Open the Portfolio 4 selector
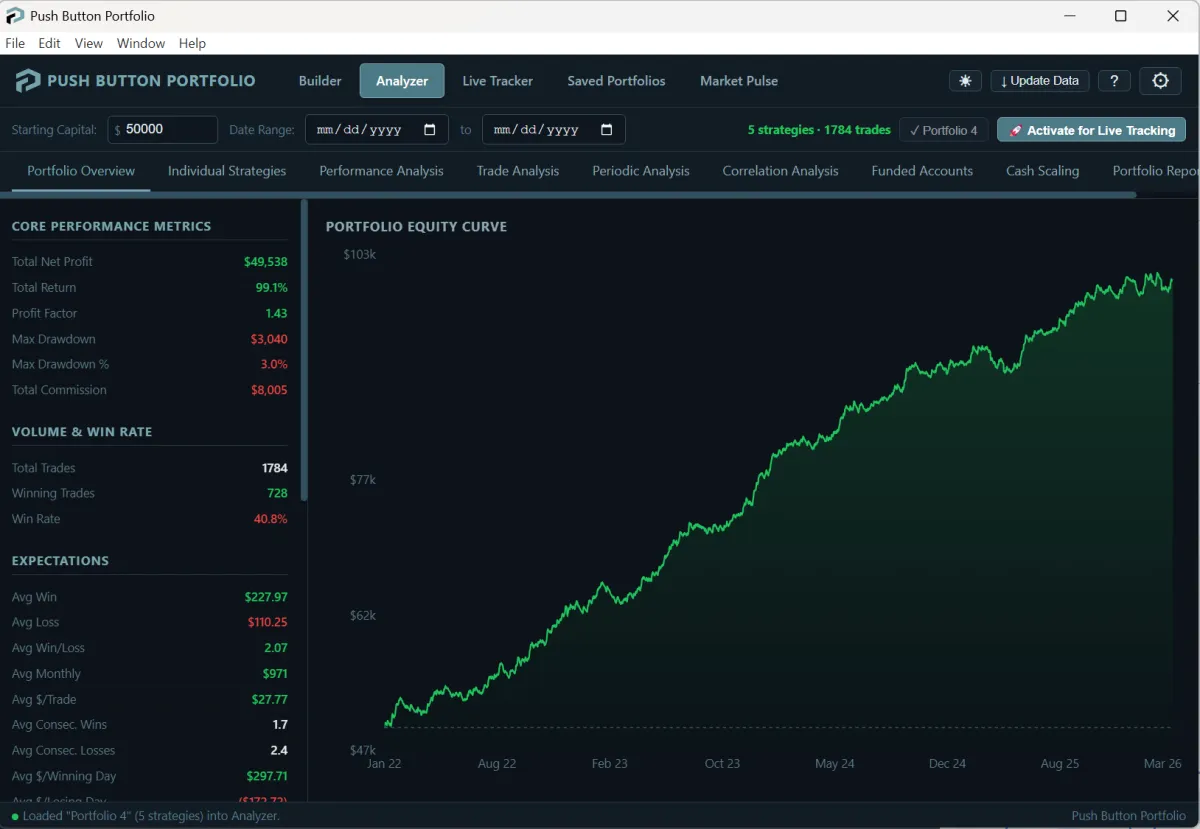1200x829 pixels. (x=944, y=130)
